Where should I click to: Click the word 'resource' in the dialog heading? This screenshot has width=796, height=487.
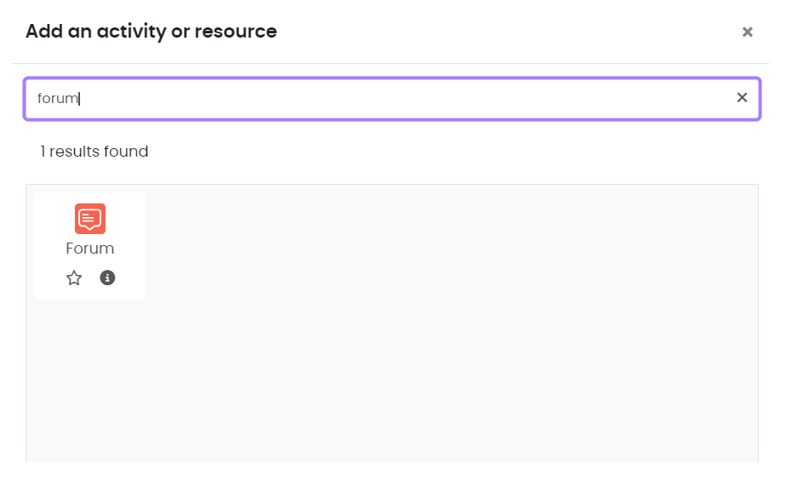[240, 32]
